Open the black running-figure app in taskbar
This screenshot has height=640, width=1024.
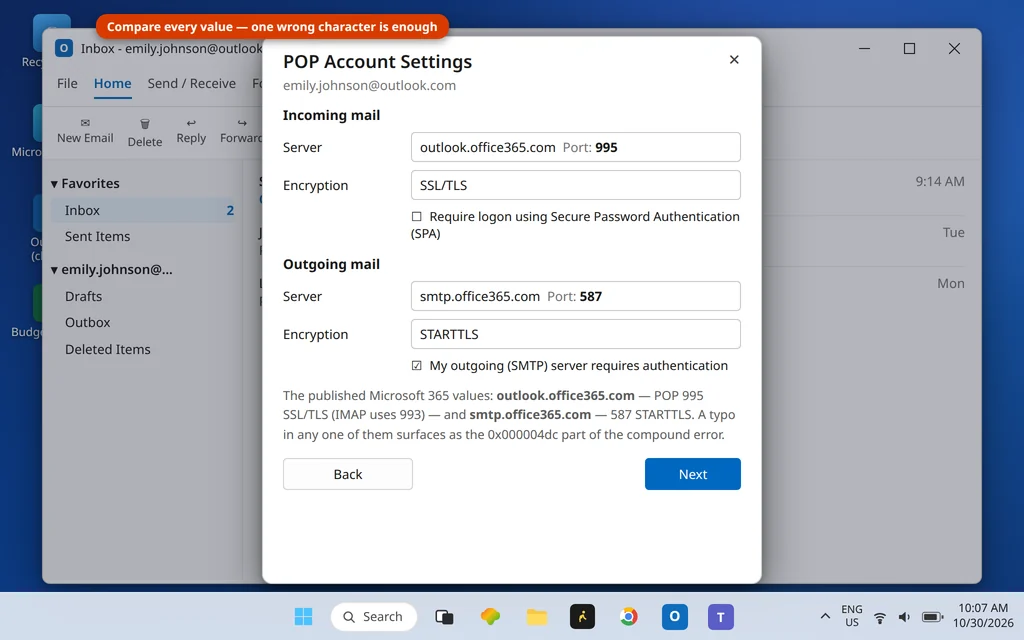583,616
